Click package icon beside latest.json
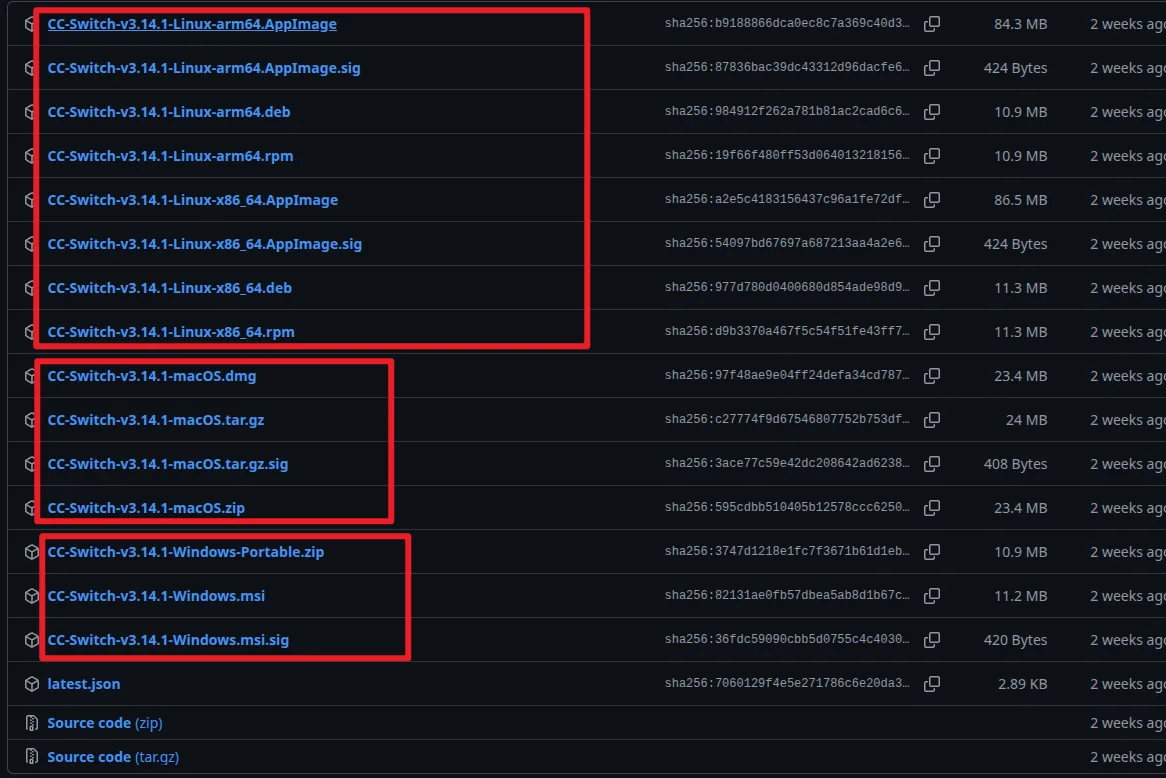The image size is (1166, 778). 31,684
